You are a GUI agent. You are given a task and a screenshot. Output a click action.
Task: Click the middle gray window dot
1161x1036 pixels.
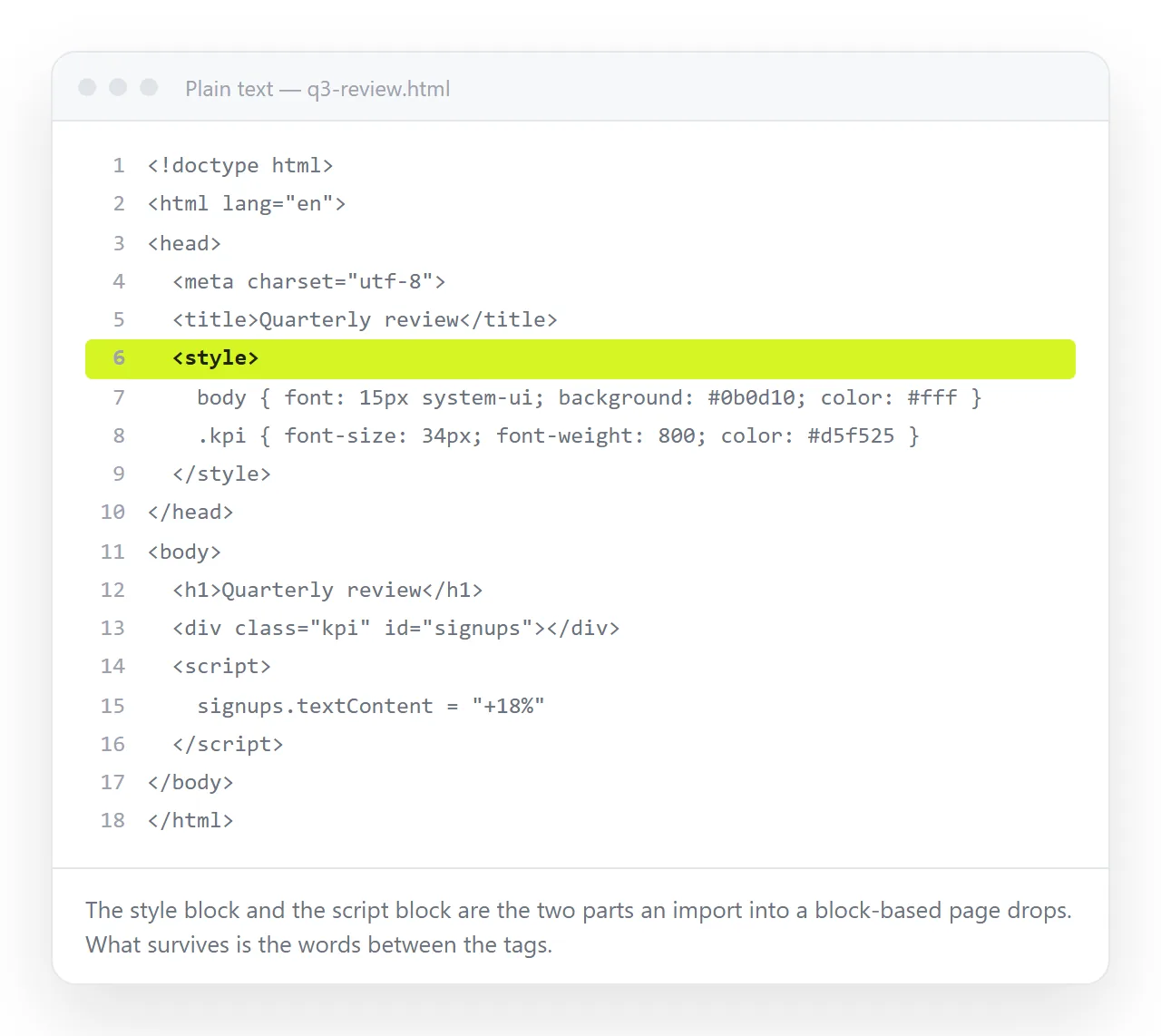118,87
